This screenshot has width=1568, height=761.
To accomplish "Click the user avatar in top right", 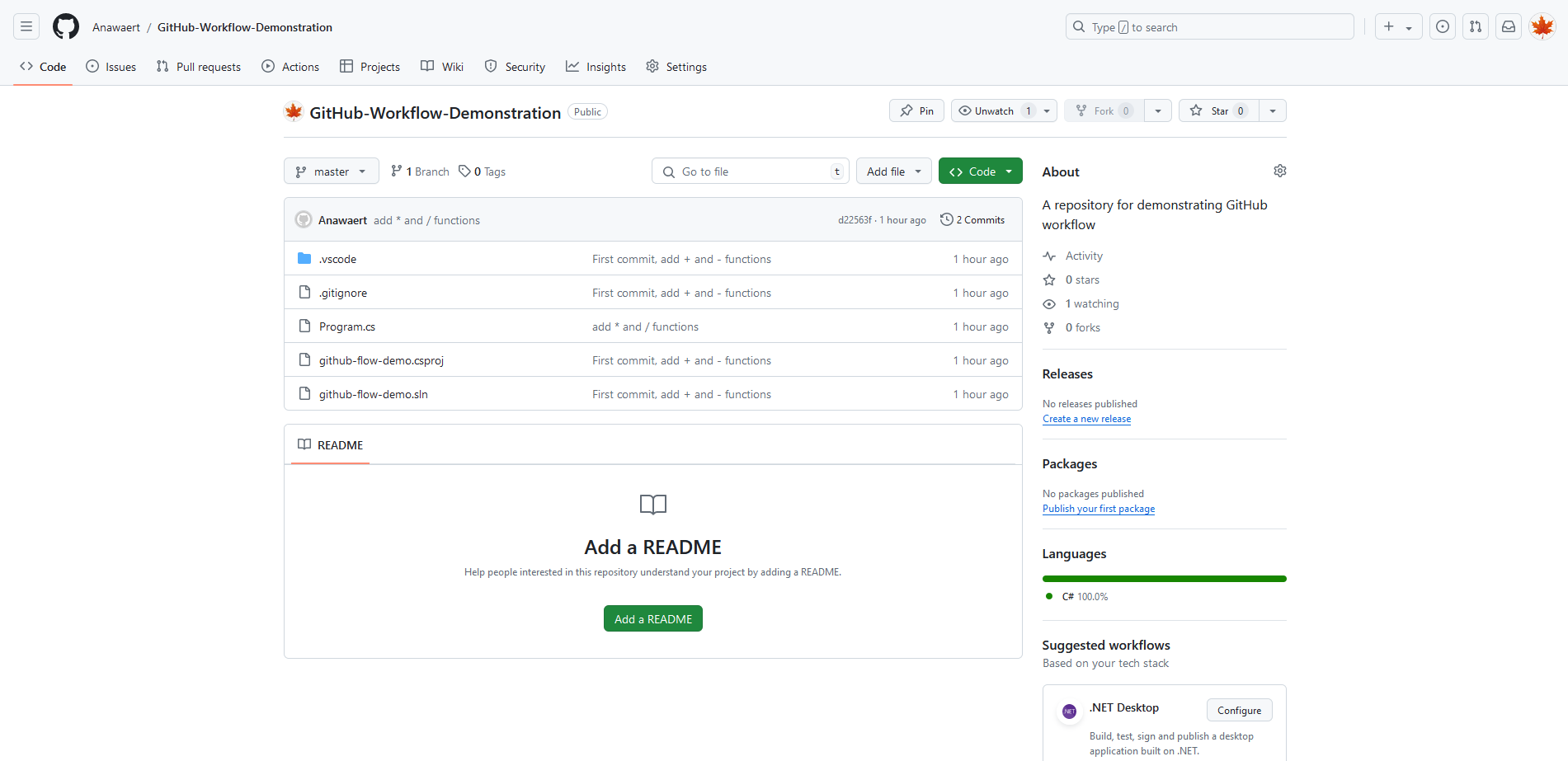I will [1542, 27].
